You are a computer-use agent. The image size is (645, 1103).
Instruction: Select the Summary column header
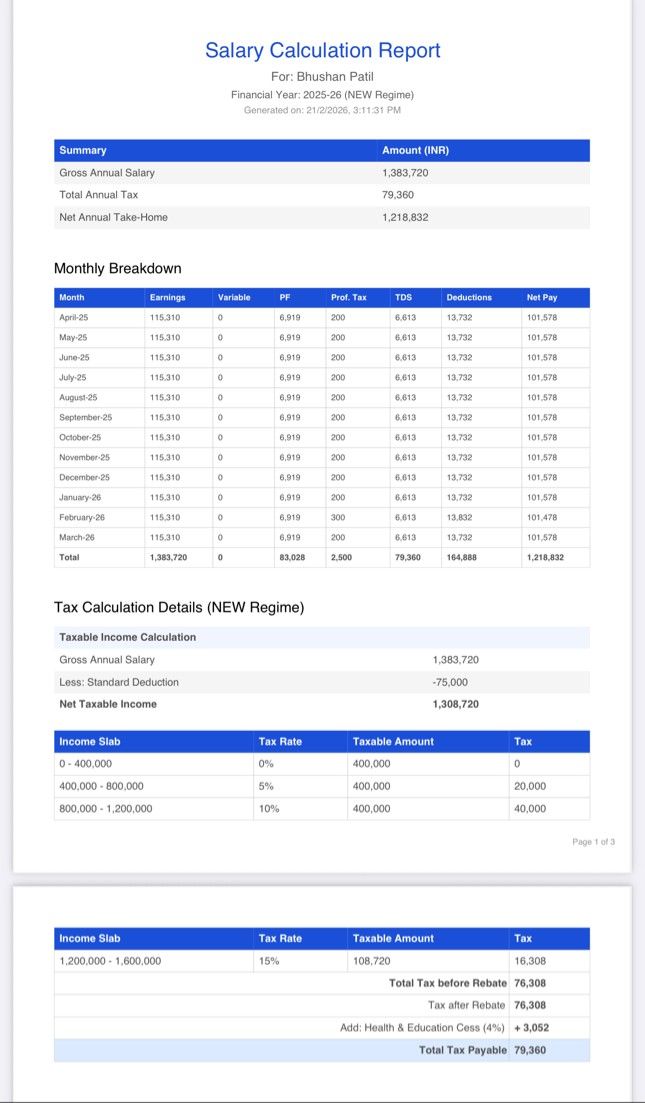click(x=82, y=151)
